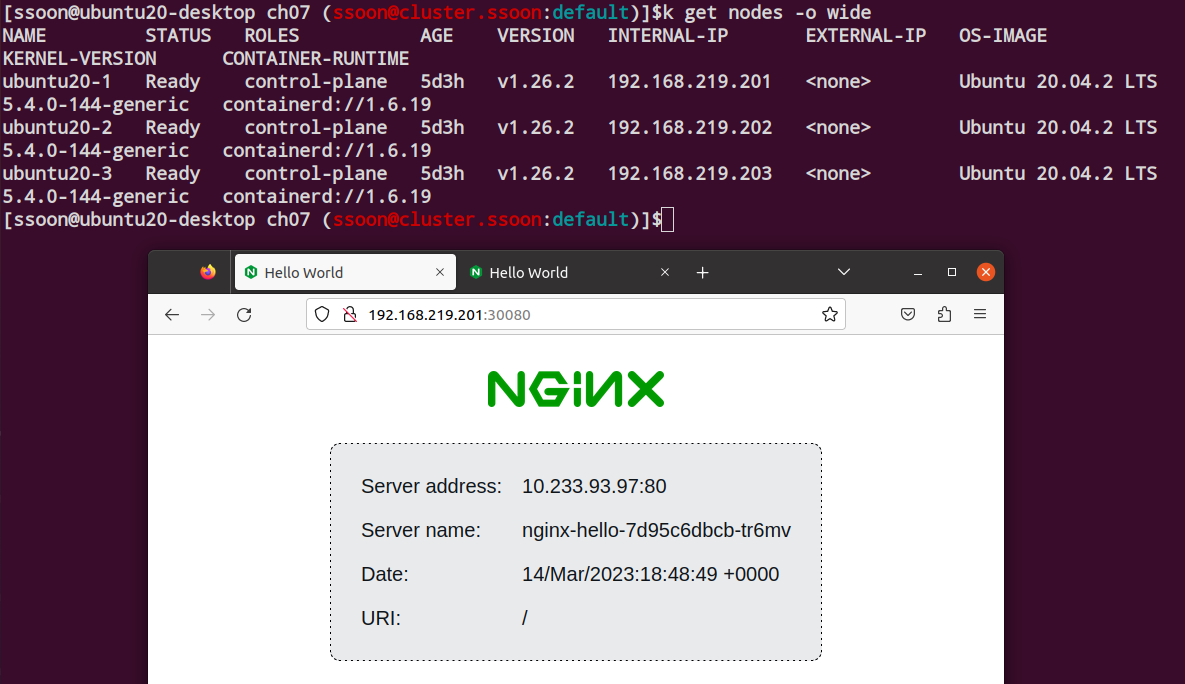Click the 'Server name:' label
Viewport: 1185px width, 684px height.
pos(420,530)
